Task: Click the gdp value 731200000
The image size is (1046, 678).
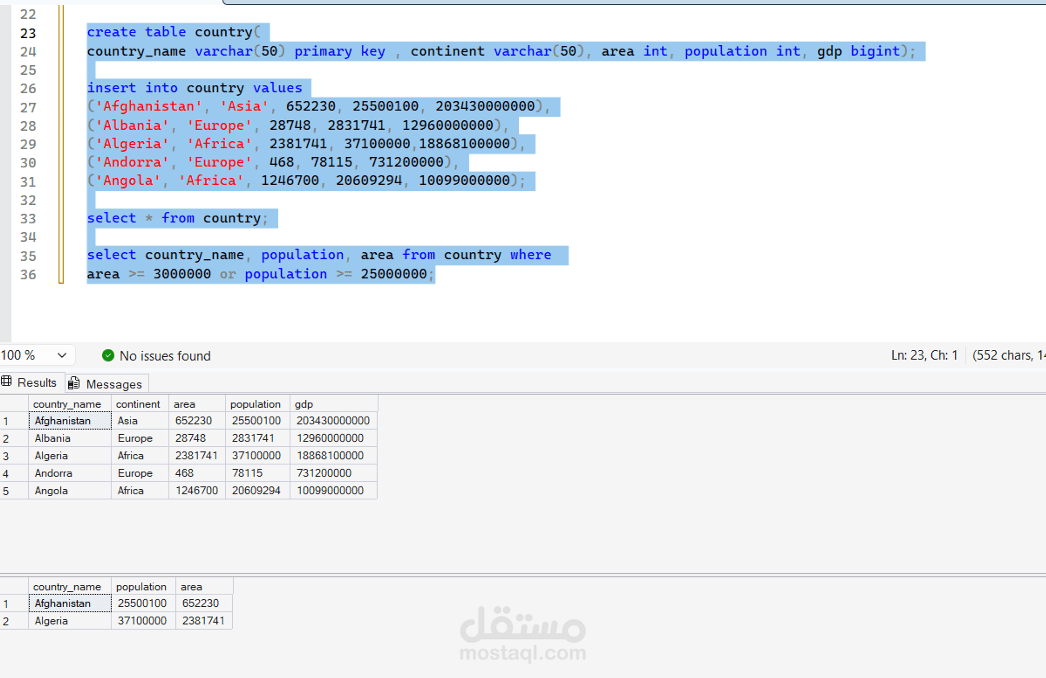Action: pos(334,473)
